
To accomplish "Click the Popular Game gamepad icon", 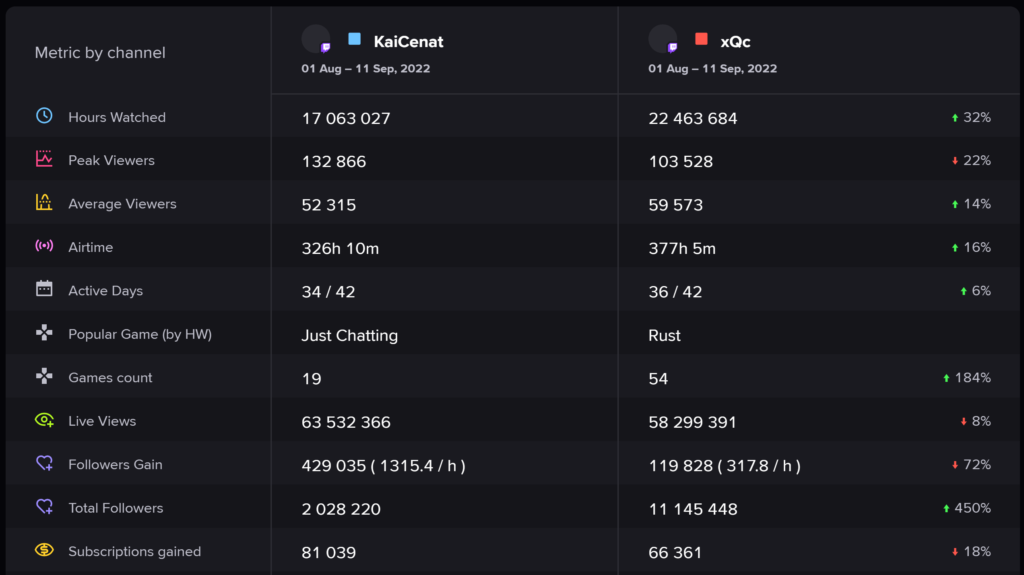I will pyautogui.click(x=44, y=333).
